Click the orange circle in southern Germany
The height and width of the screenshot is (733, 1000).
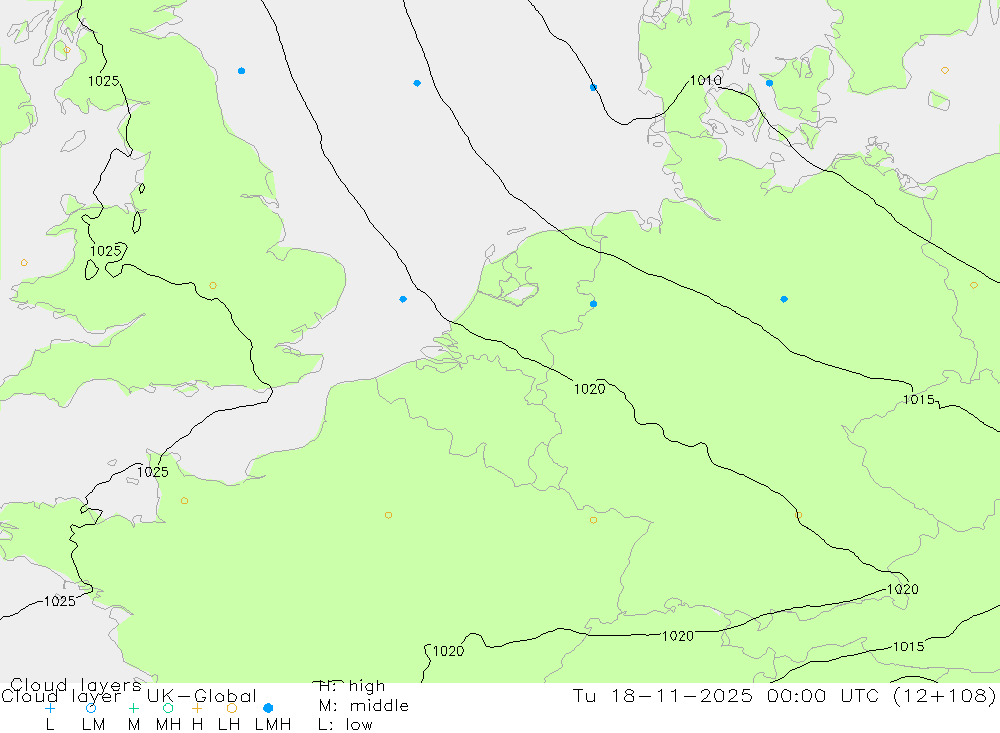point(798,515)
